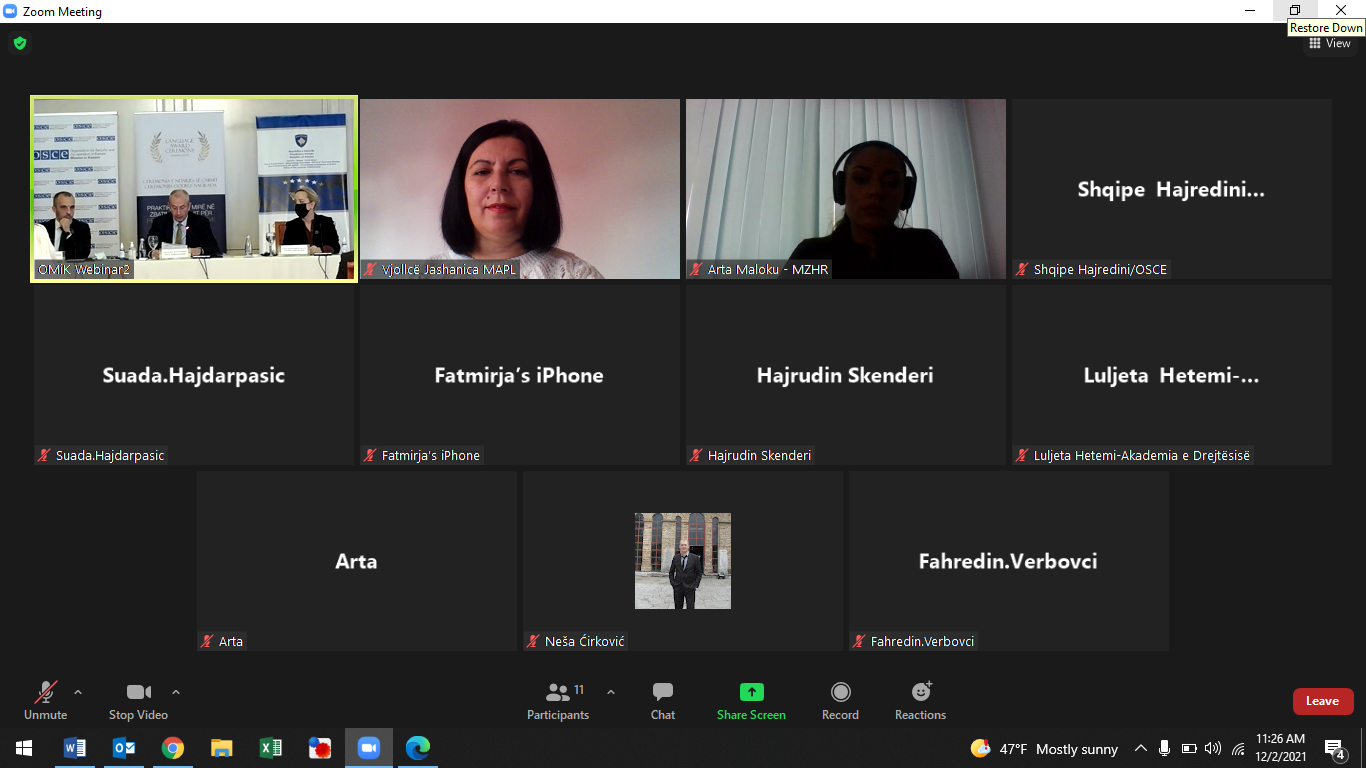
Task: Open the Chat panel
Action: pos(662,700)
